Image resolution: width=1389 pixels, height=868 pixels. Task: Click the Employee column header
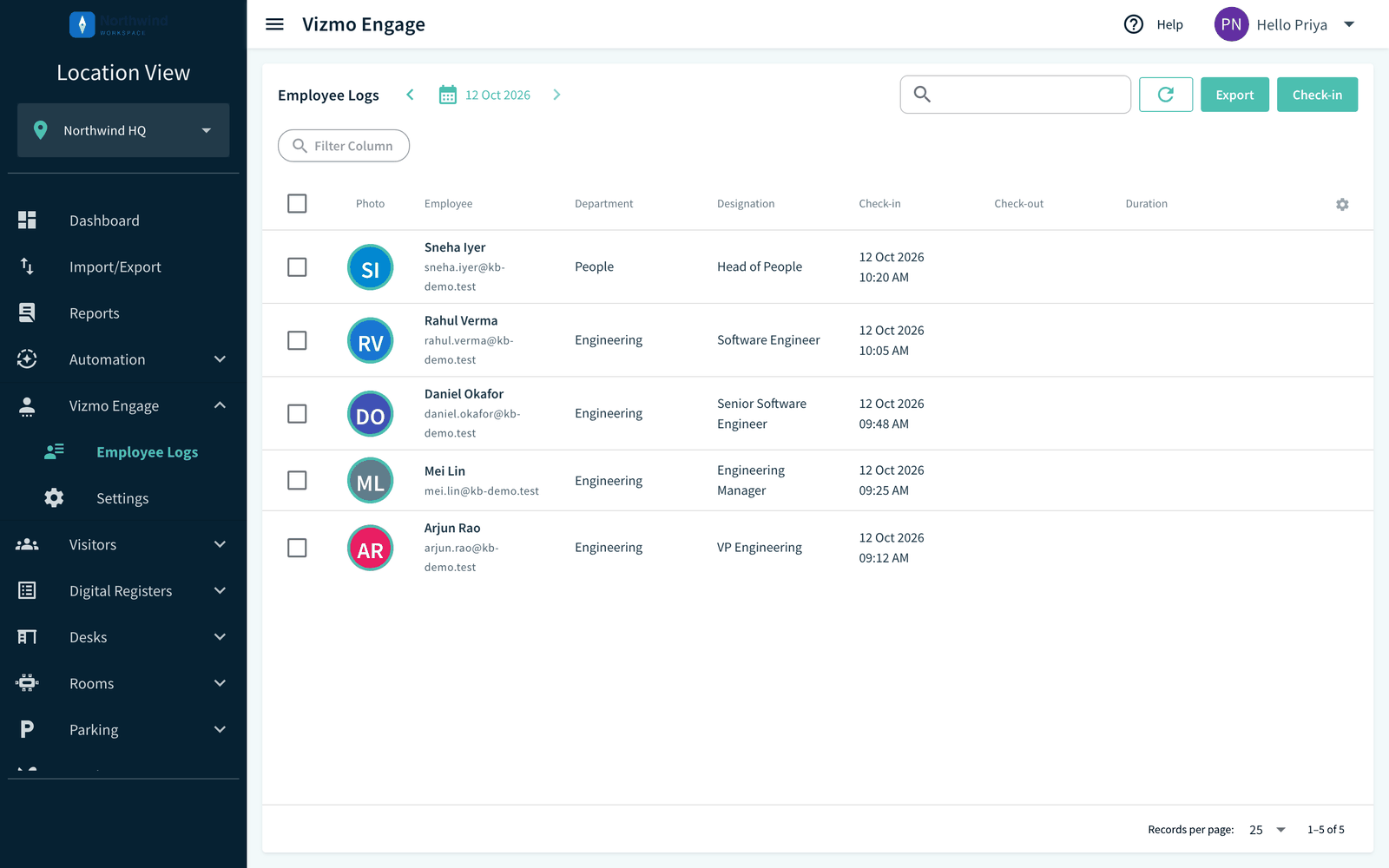tap(448, 204)
